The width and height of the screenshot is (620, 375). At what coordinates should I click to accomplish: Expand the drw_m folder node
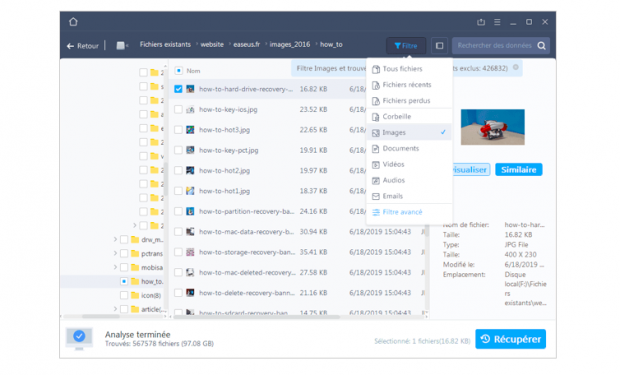[115, 239]
